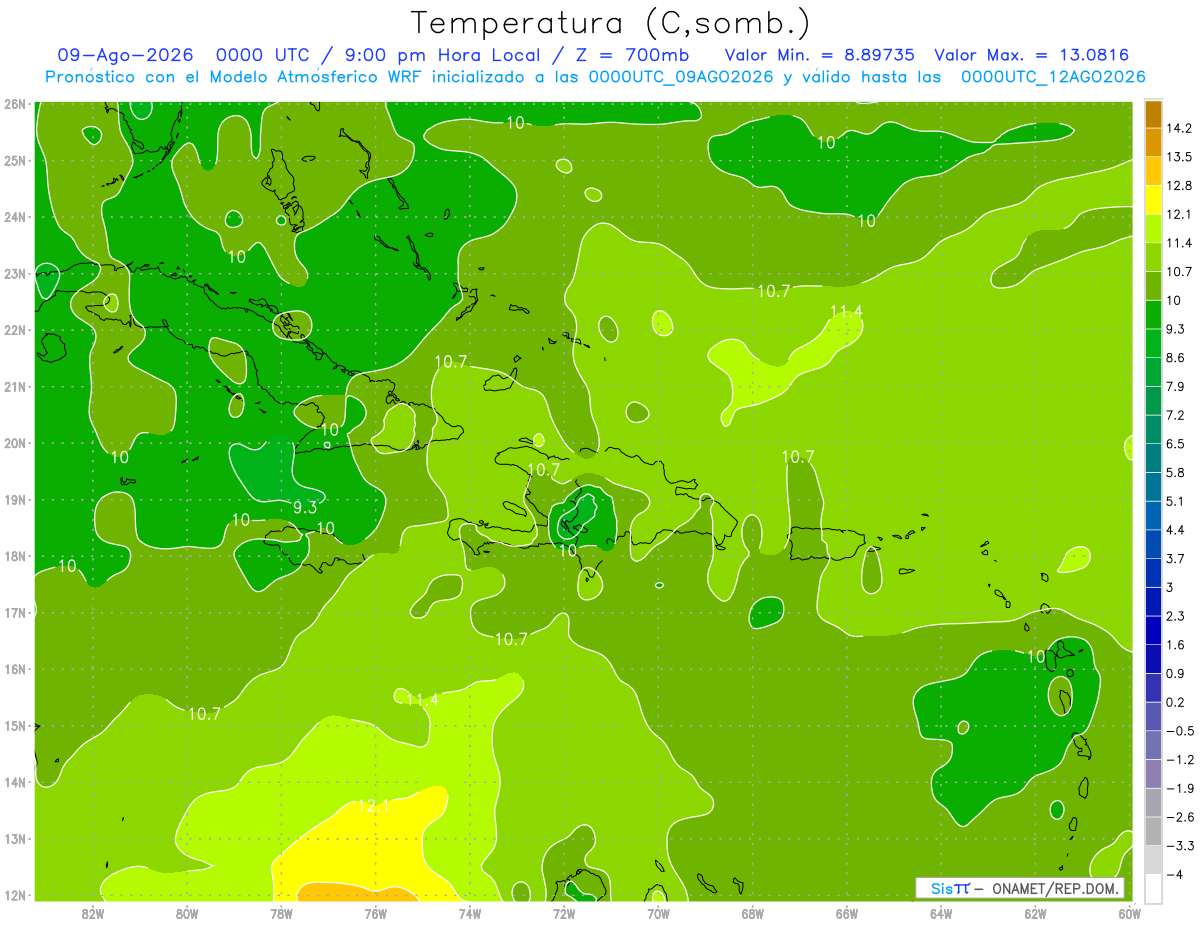The height and width of the screenshot is (927, 1200).
Task: Click the latitude axis label "26N"
Action: click(14, 104)
